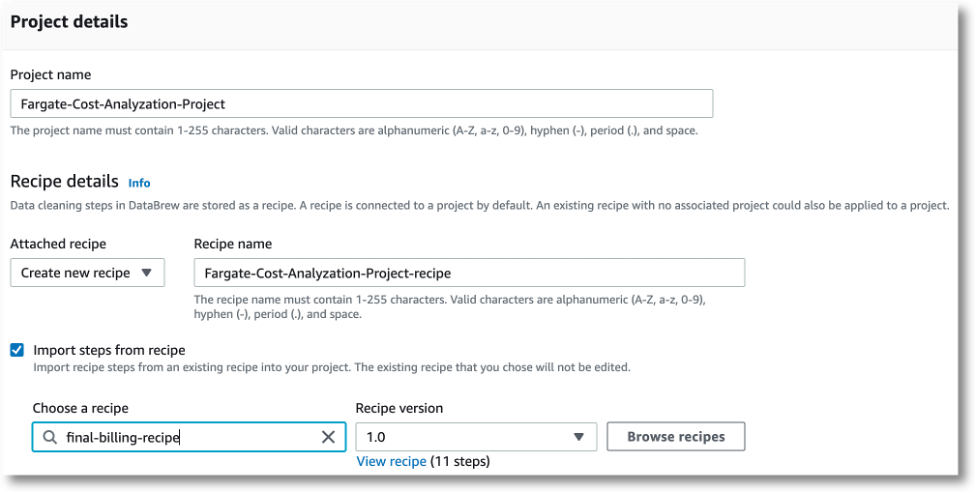Image resolution: width=977 pixels, height=493 pixels.
Task: Open the View recipe link
Action: [x=391, y=461]
